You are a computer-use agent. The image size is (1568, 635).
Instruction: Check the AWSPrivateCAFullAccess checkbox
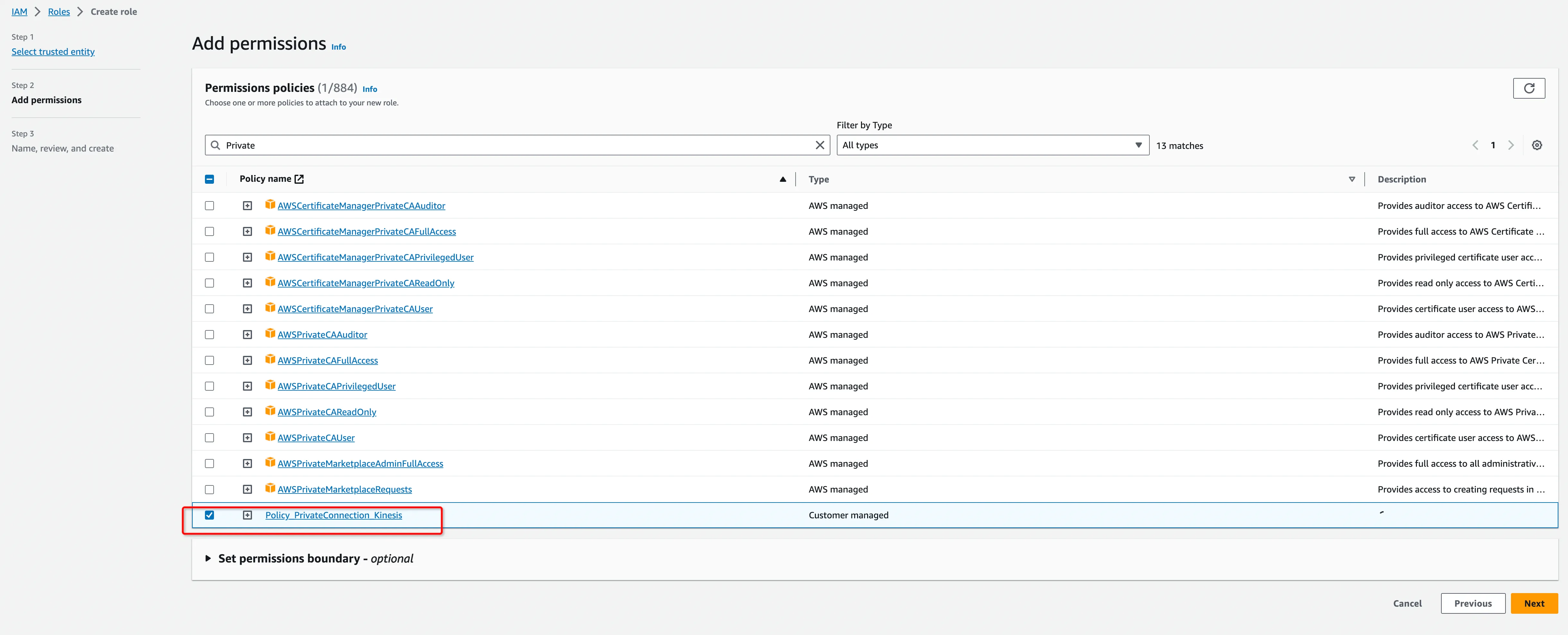coord(209,360)
